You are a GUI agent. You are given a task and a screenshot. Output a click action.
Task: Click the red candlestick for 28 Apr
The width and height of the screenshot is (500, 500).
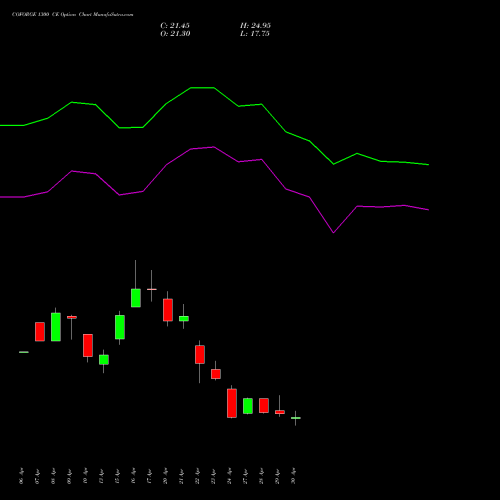click(x=264, y=405)
